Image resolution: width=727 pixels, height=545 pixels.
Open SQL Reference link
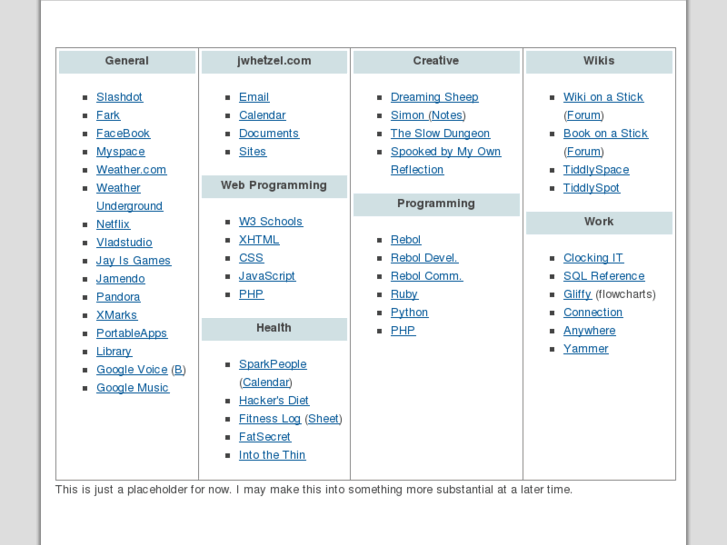pos(604,276)
